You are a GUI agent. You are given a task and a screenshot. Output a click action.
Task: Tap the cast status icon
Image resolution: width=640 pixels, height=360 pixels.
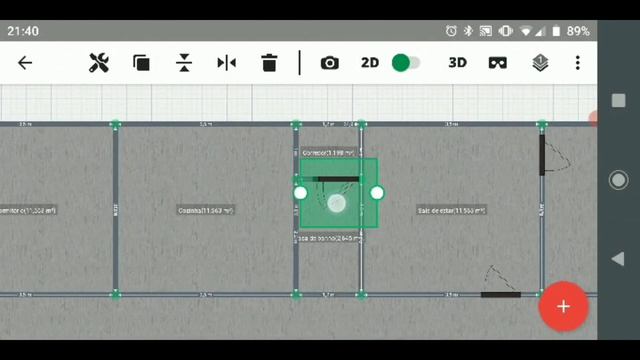pos(486,31)
